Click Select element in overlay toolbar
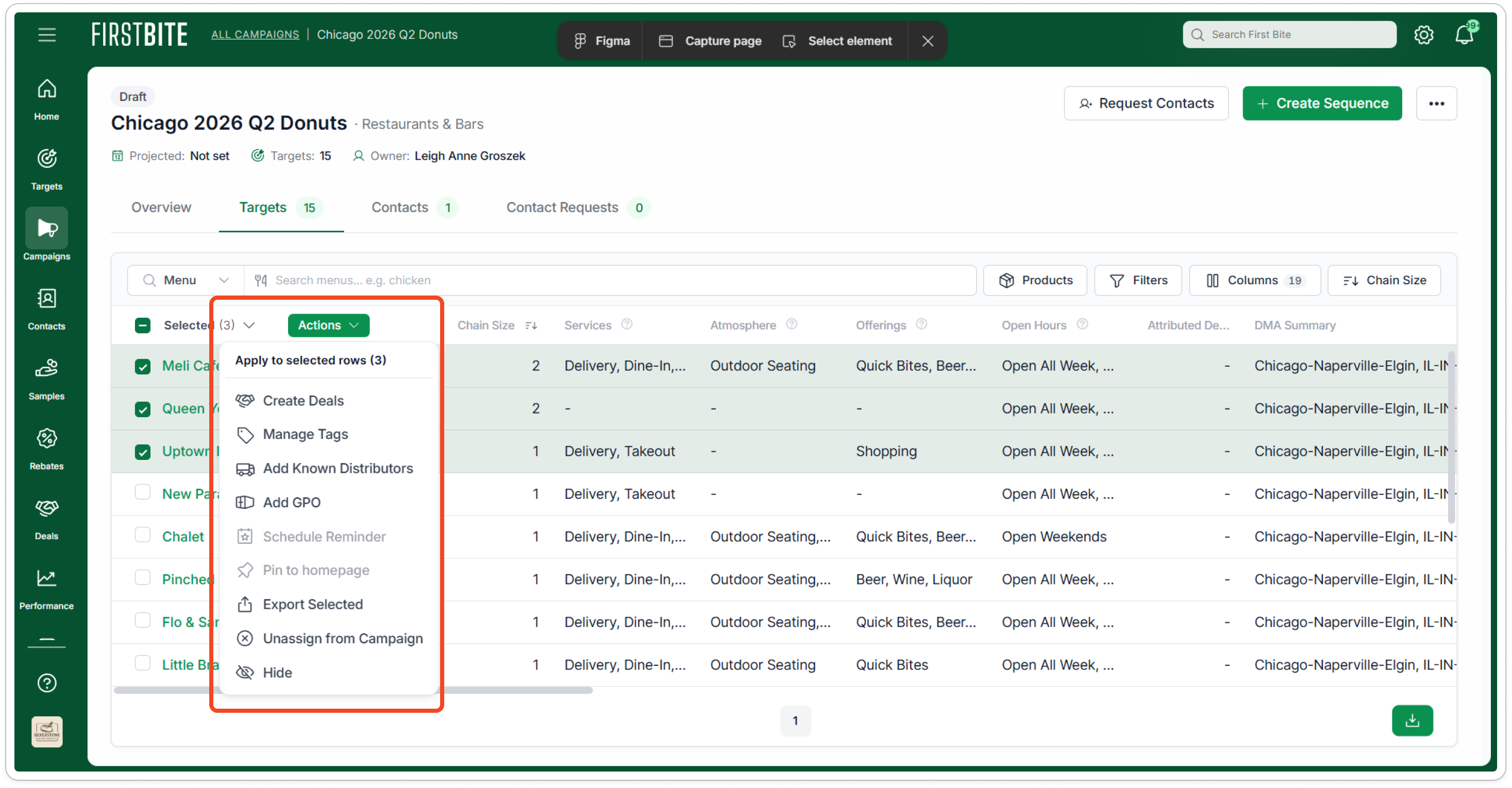 point(837,41)
